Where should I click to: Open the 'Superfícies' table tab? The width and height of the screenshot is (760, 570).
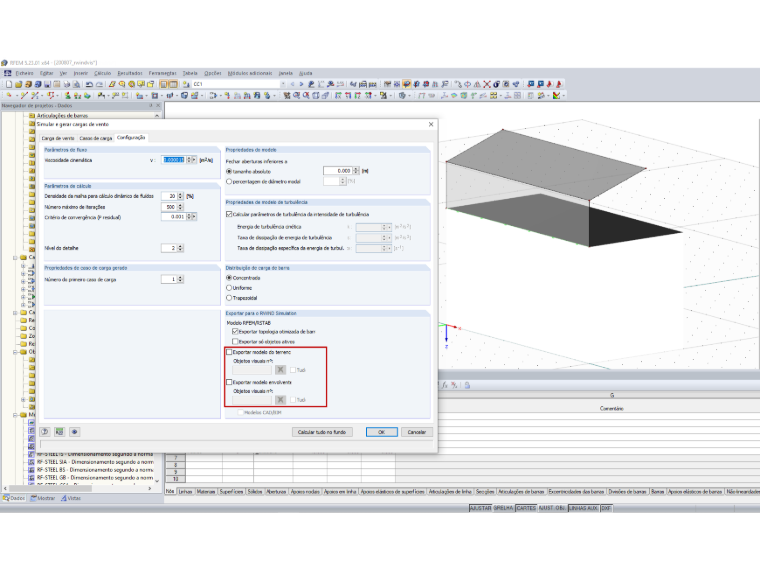(x=231, y=491)
